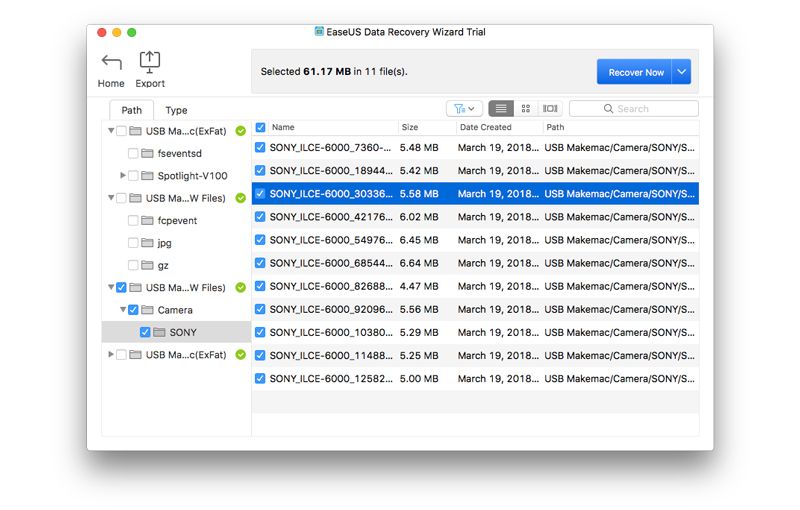This screenshot has height=510, width=800.
Task: Click the 6.64 MB size cell
Action: coord(419,263)
